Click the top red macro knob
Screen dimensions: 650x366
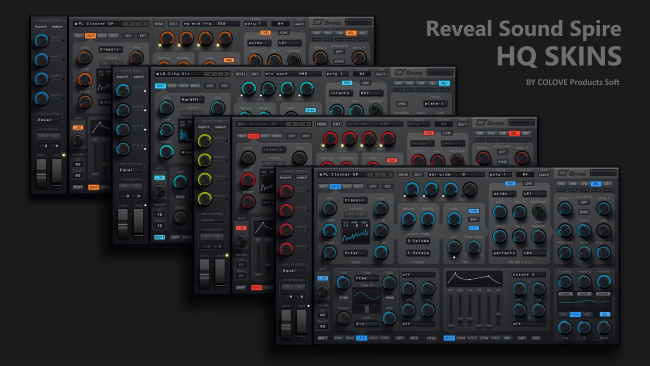coord(286,191)
